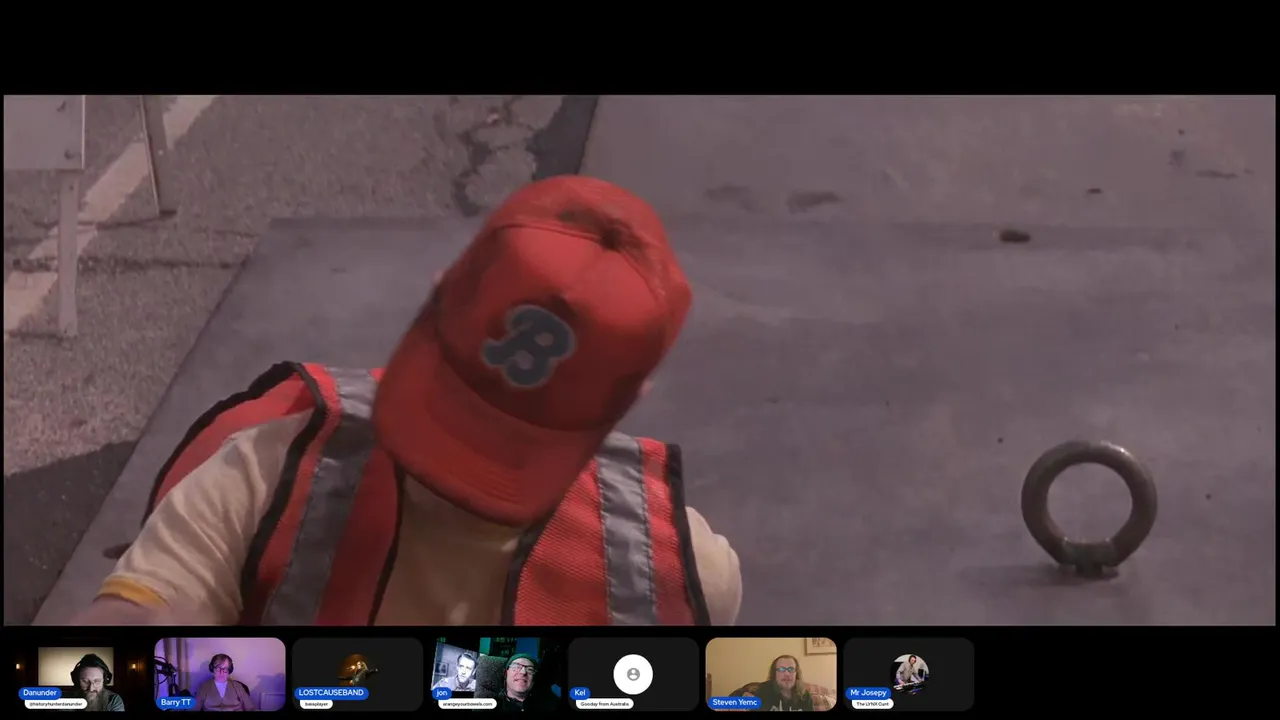The height and width of the screenshot is (720, 1280).
Task: Select jon's participant video tile
Action: pyautogui.click(x=495, y=675)
